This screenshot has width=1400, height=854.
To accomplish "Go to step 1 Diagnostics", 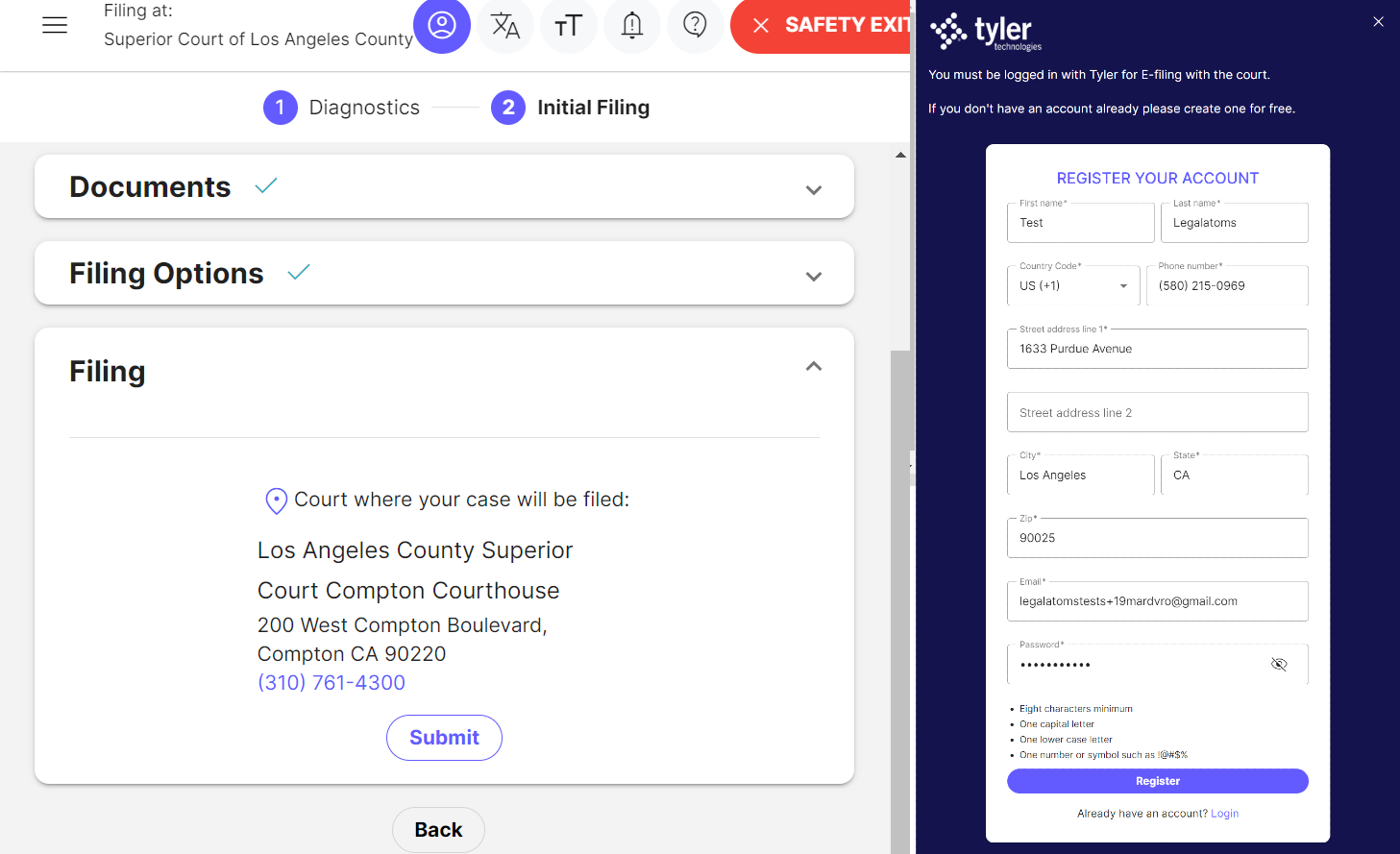I will pyautogui.click(x=341, y=108).
